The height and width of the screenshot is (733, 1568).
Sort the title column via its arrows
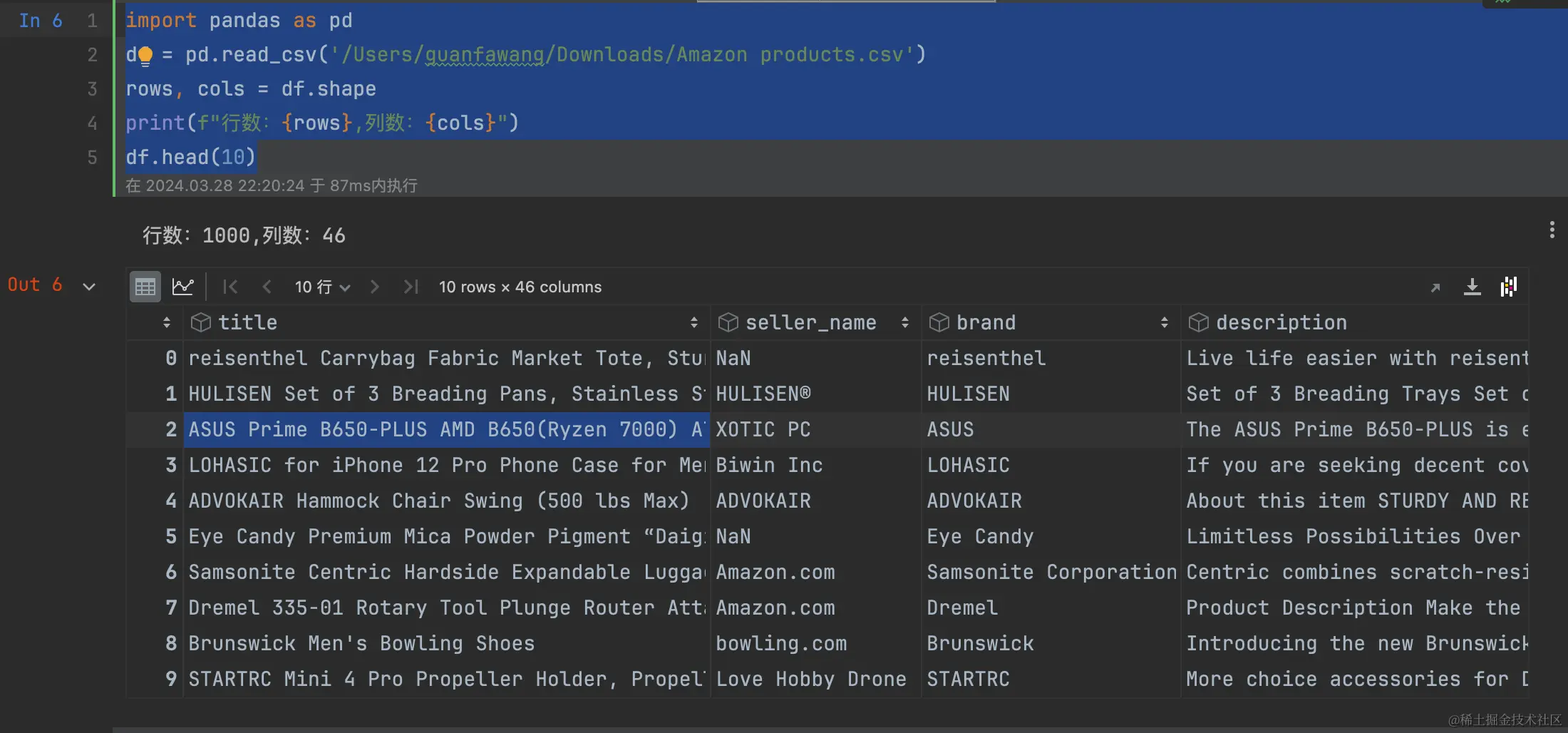pos(694,322)
